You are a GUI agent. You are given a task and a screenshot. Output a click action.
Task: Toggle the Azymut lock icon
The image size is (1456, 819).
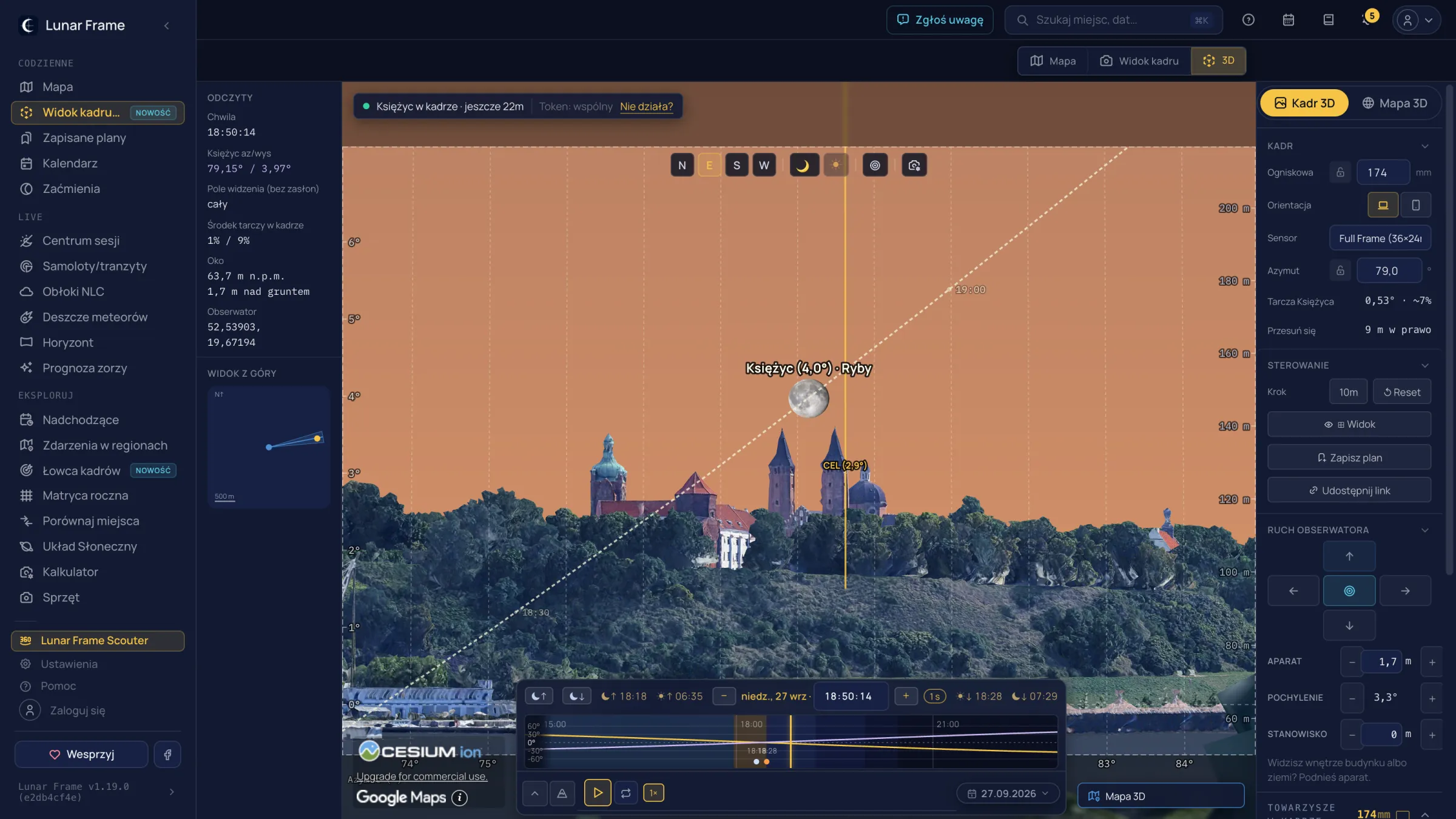point(1340,271)
